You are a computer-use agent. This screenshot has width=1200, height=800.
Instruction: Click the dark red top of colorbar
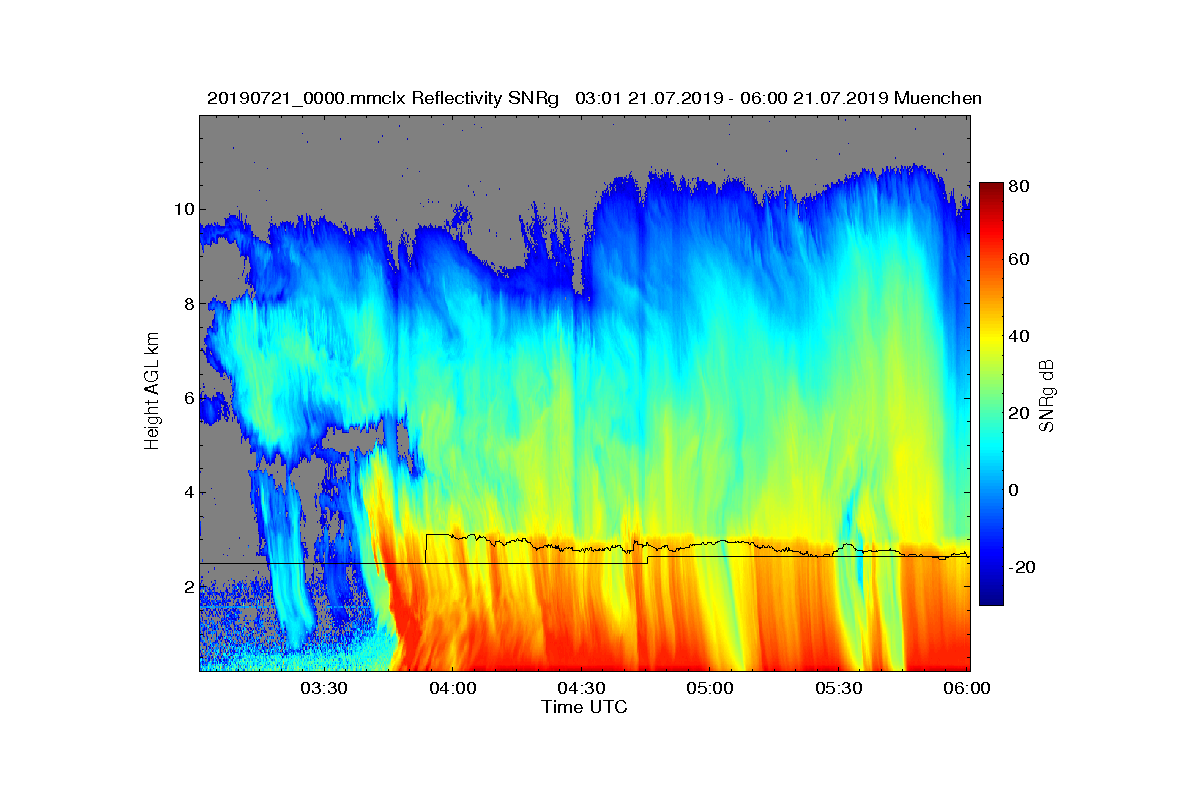click(x=990, y=190)
